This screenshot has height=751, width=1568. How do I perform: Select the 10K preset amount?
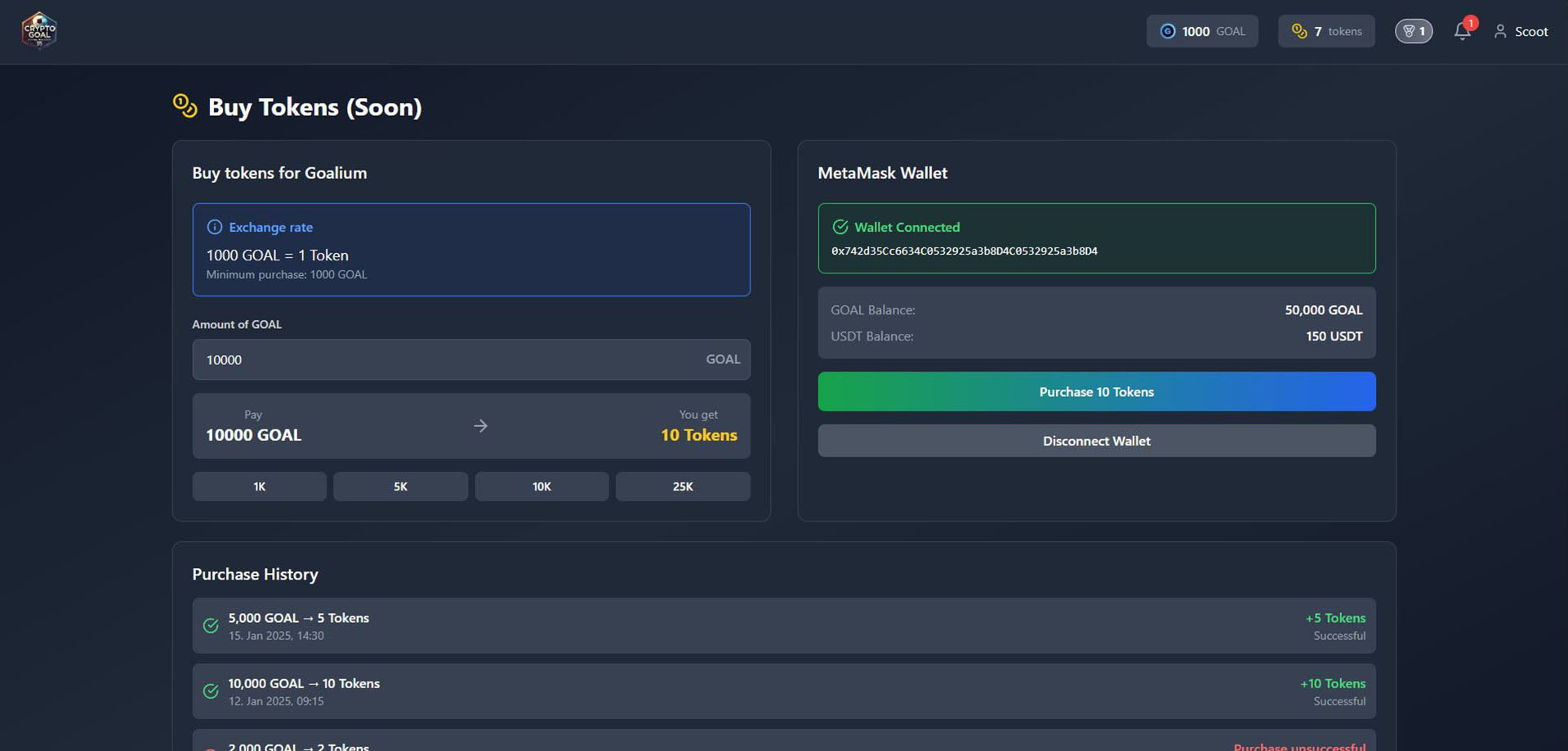(x=541, y=487)
